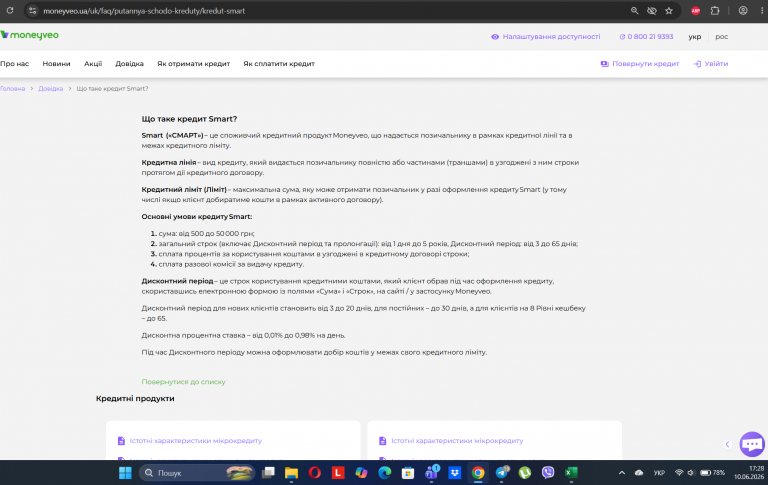Open the Про нас menu item
The width and height of the screenshot is (768, 485).
[x=15, y=64]
